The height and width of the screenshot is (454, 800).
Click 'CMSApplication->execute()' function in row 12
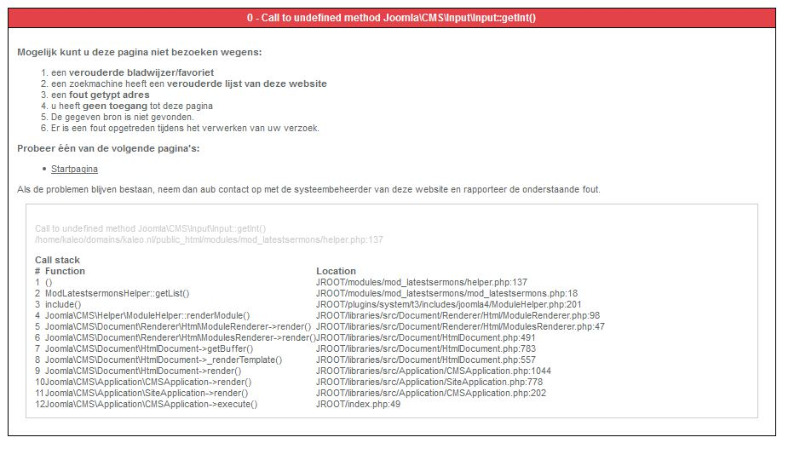click(151, 405)
